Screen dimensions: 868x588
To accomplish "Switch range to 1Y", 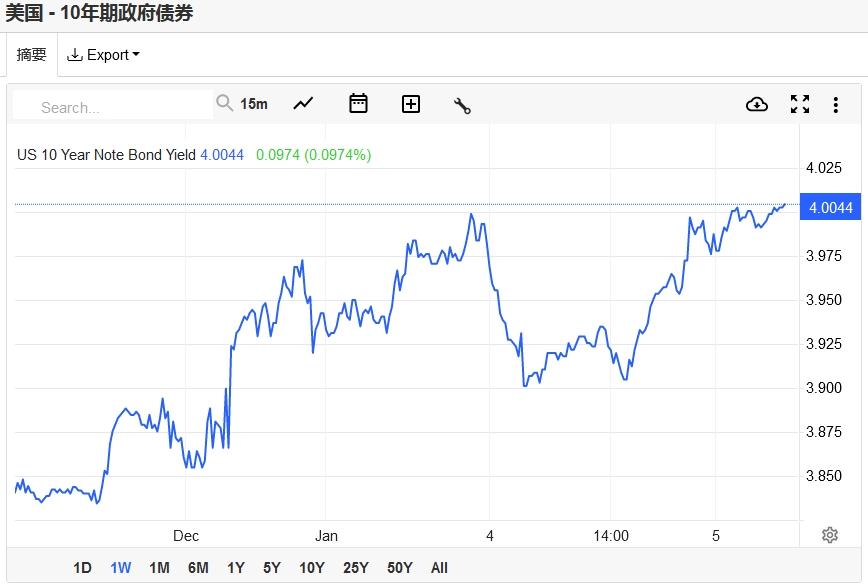I will 236,568.
